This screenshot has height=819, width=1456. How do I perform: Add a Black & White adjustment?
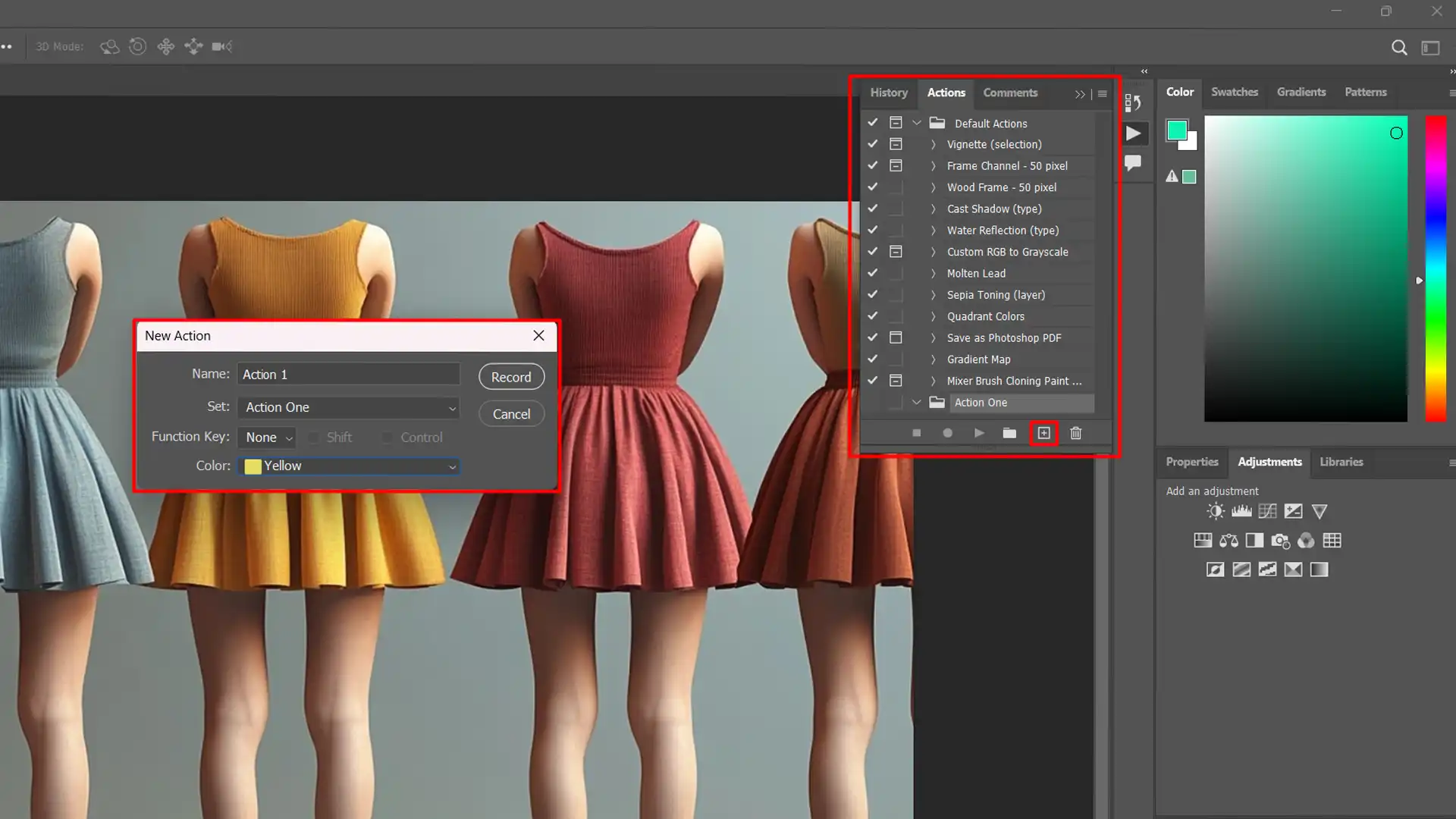(x=1254, y=541)
